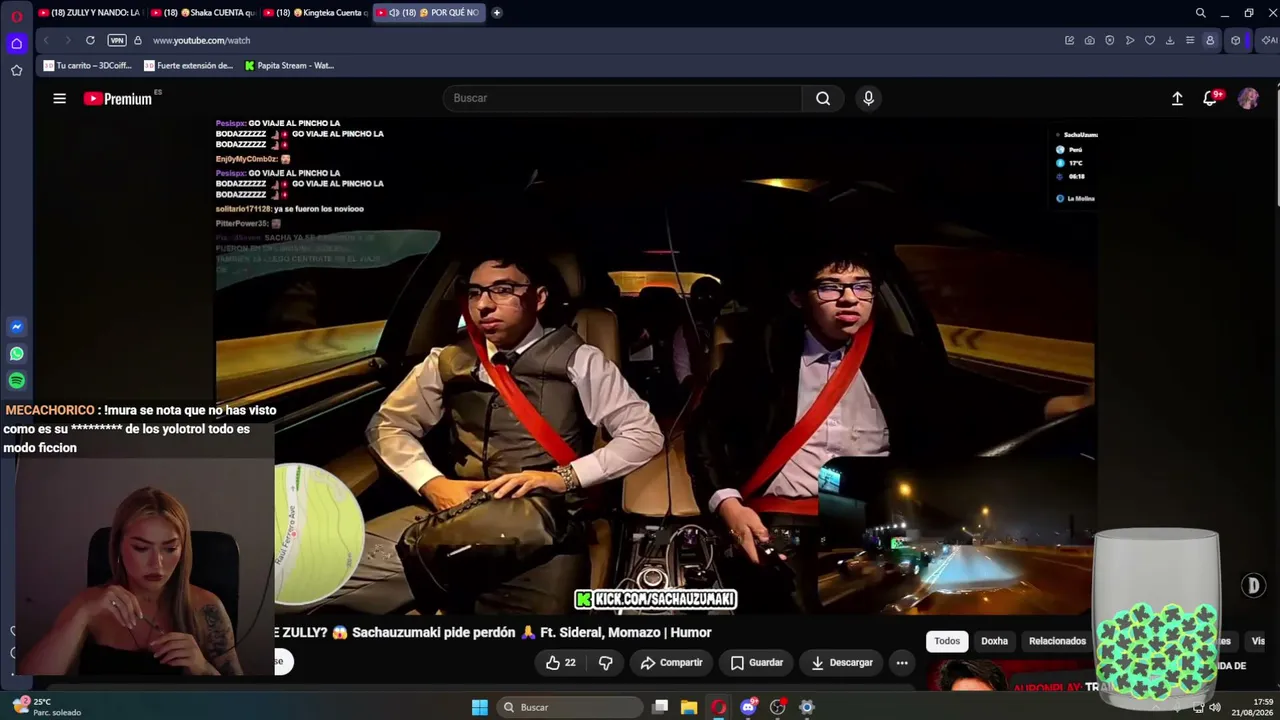The width and height of the screenshot is (1280, 720).
Task: Select the 'Doxha' filter chip
Action: tap(994, 641)
